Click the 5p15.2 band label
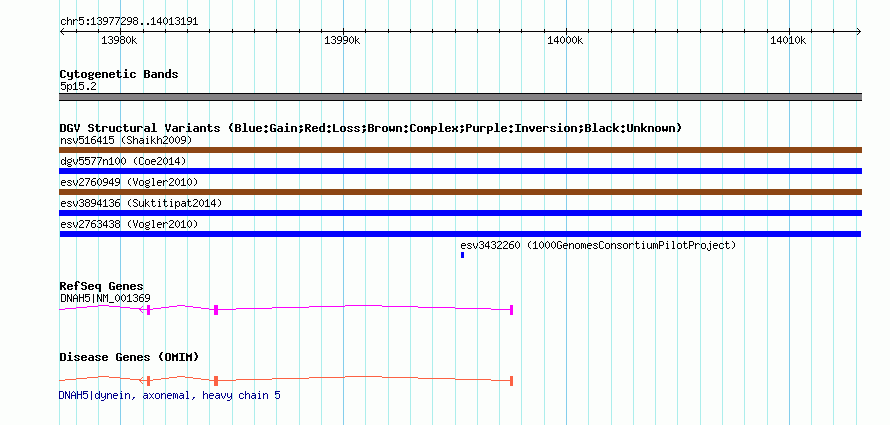The height and width of the screenshot is (425, 890). pyautogui.click(x=78, y=86)
